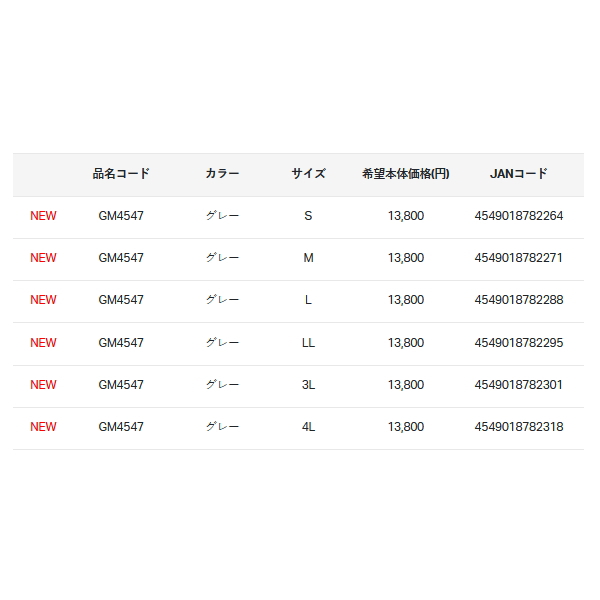Screen dimensions: 600x600
Task: Click グレー color in size M row
Action: click(222, 258)
